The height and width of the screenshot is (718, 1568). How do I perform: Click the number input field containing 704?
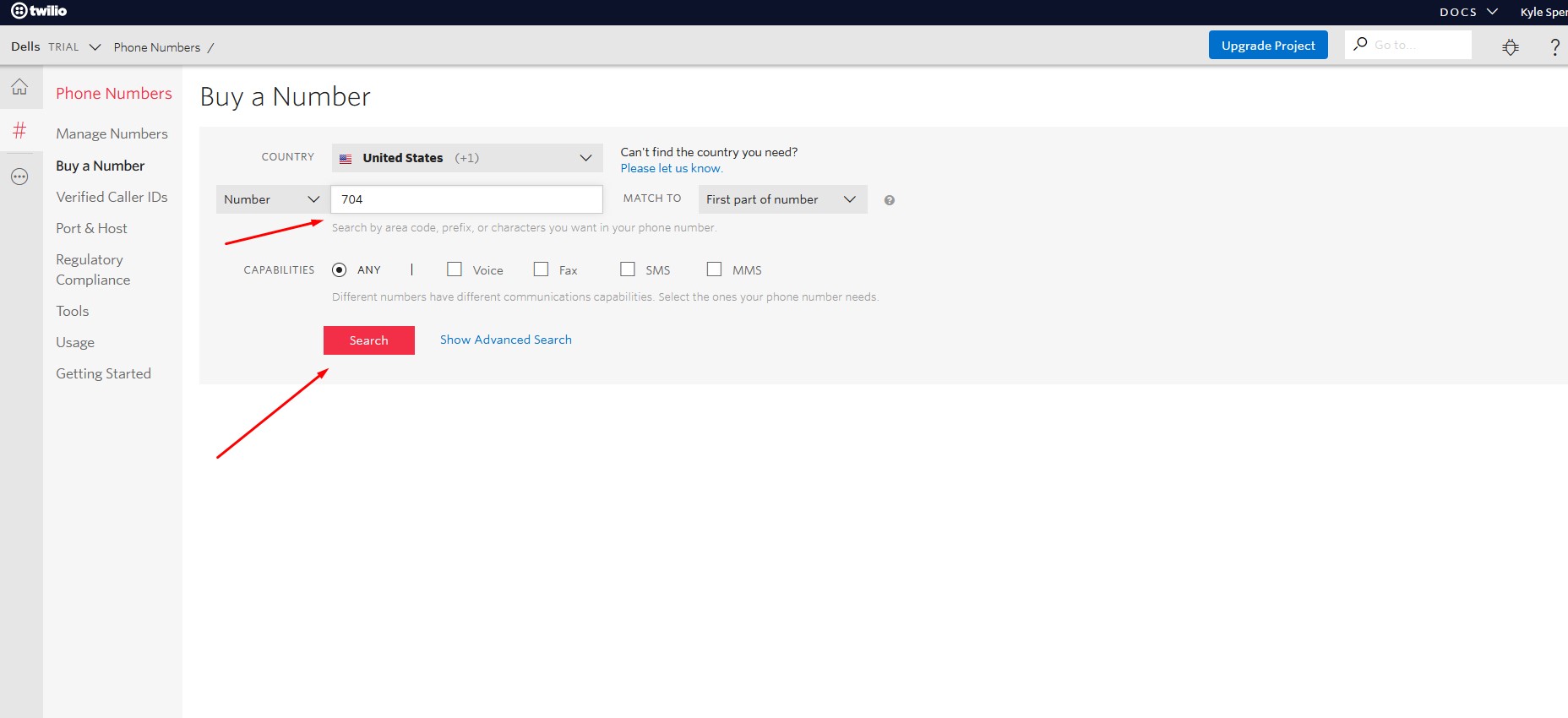[x=466, y=199]
